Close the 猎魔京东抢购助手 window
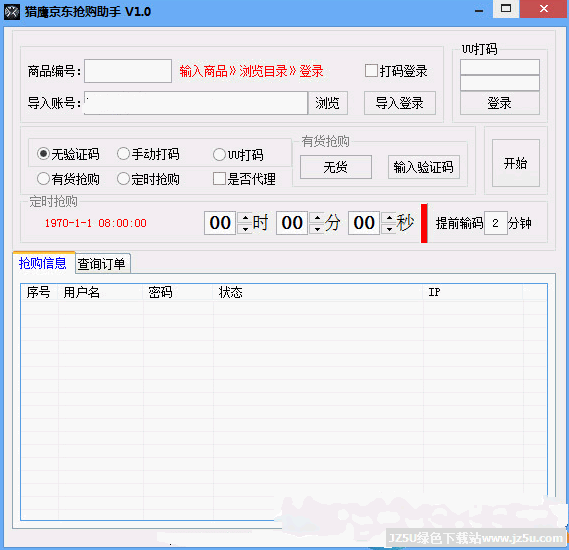569x550 pixels. tap(544, 9)
